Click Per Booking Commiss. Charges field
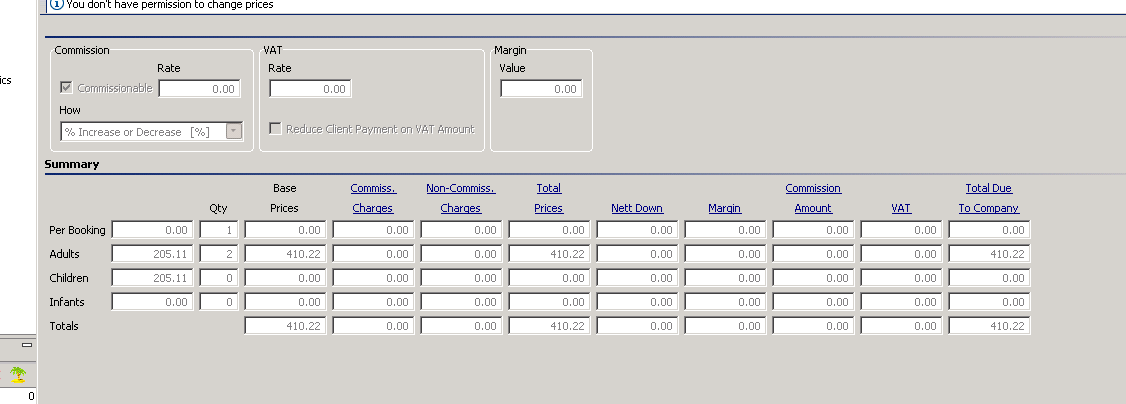1126x404 pixels. click(x=373, y=230)
